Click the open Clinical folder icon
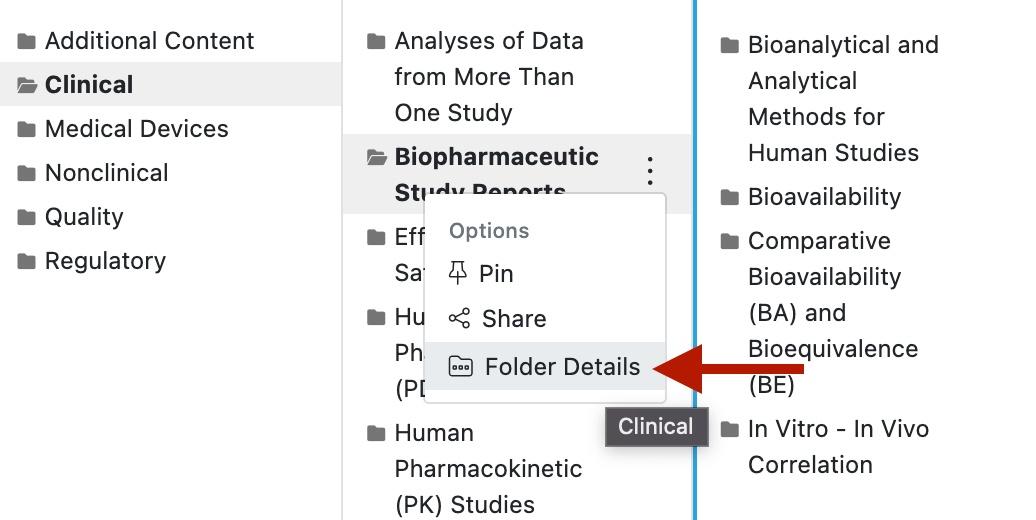This screenshot has height=520, width=1036. click(x=27, y=85)
